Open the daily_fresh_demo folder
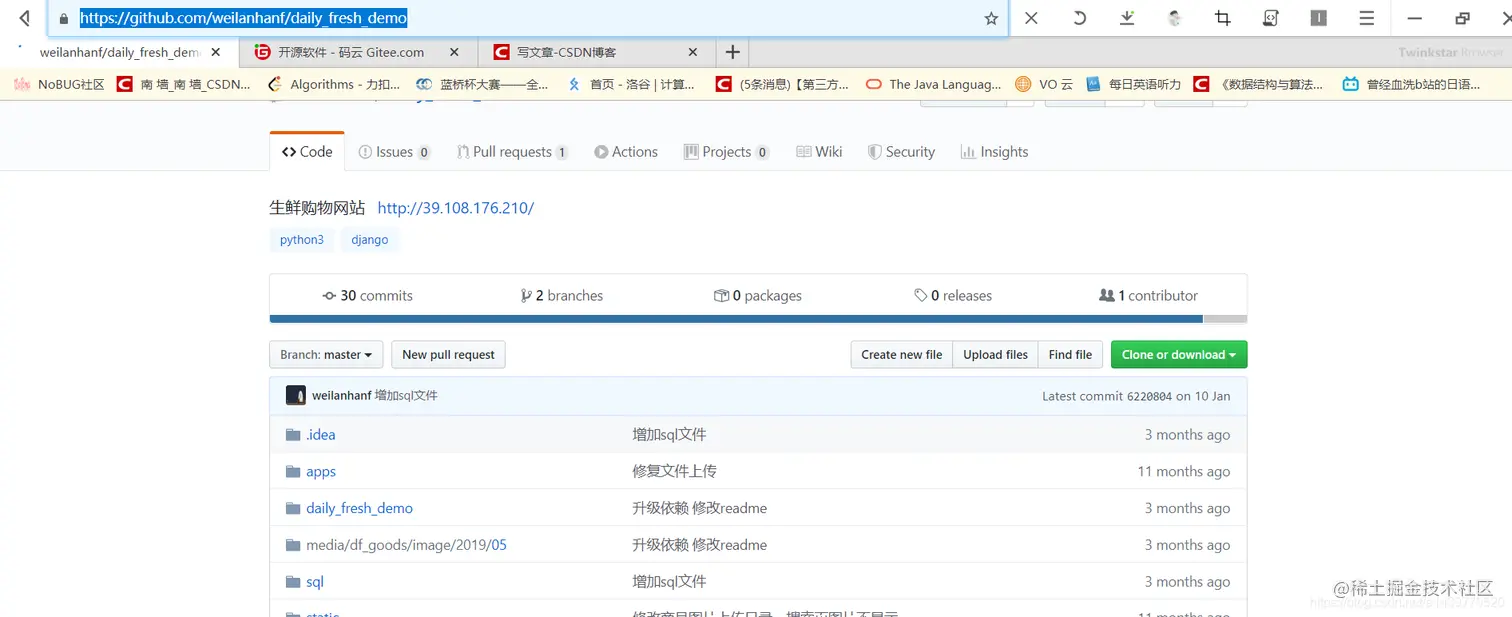 tap(359, 508)
